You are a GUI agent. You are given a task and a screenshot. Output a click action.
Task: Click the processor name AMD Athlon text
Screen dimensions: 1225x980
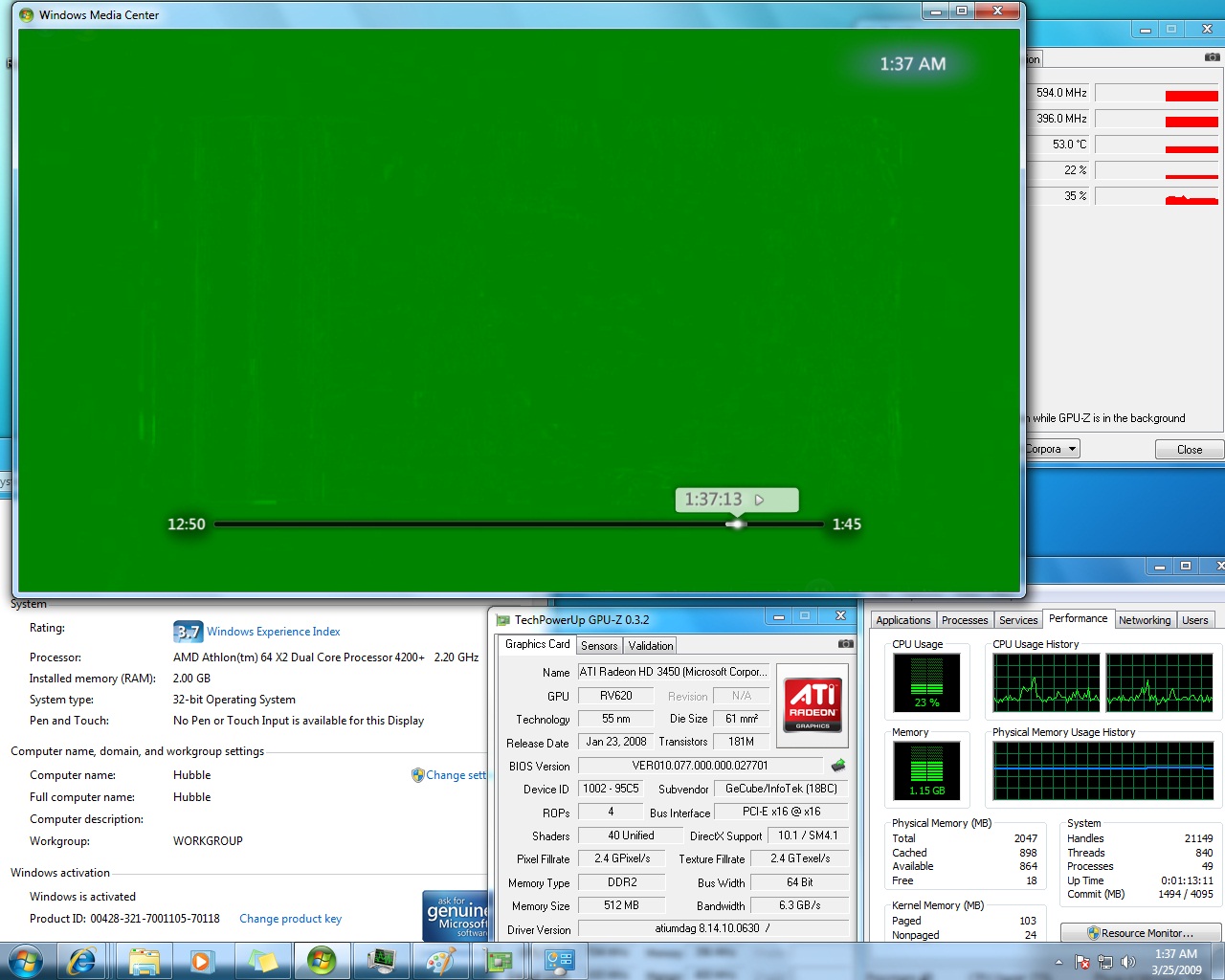(x=299, y=657)
